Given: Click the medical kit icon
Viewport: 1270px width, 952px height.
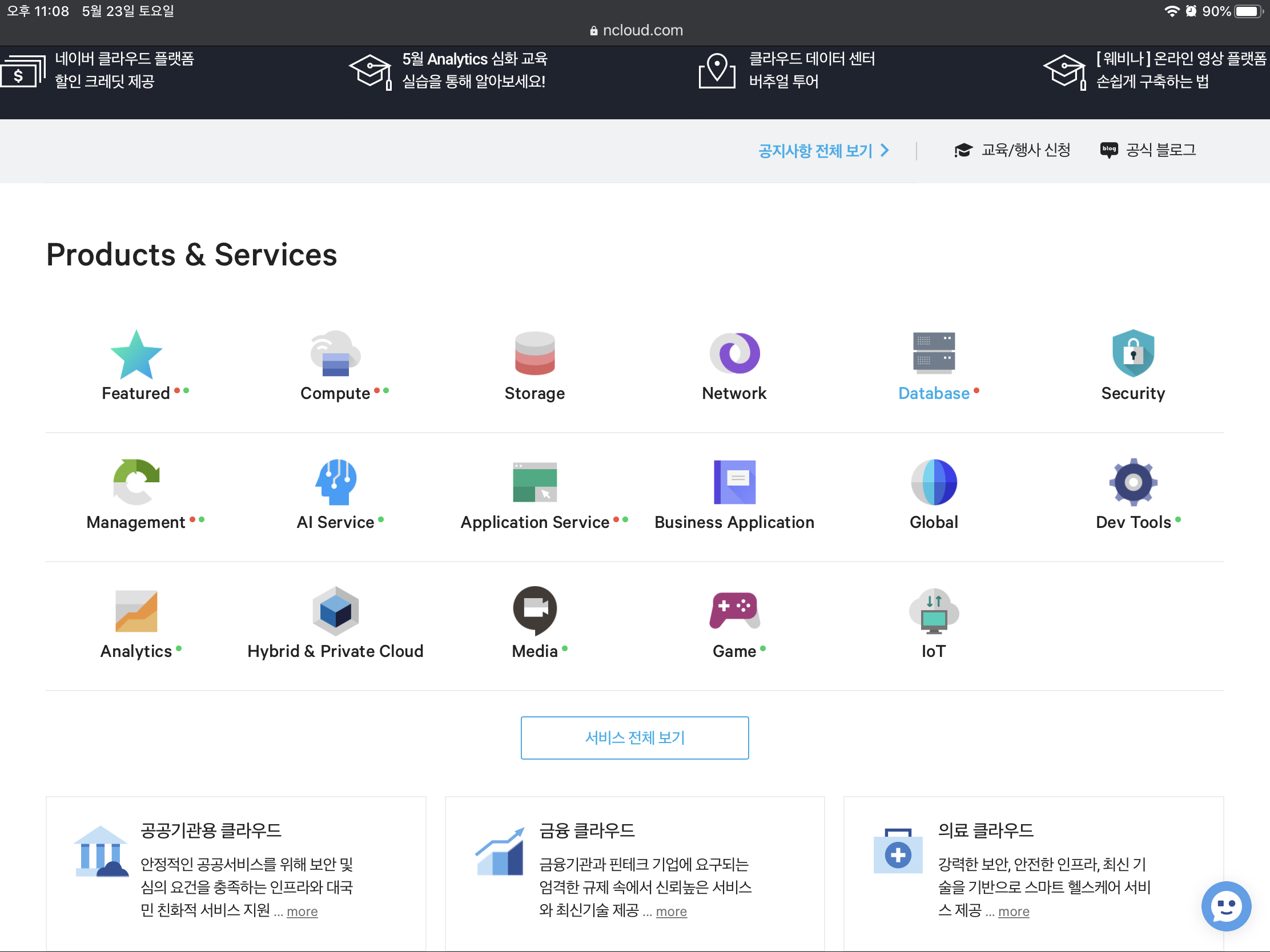Looking at the screenshot, I should (898, 851).
